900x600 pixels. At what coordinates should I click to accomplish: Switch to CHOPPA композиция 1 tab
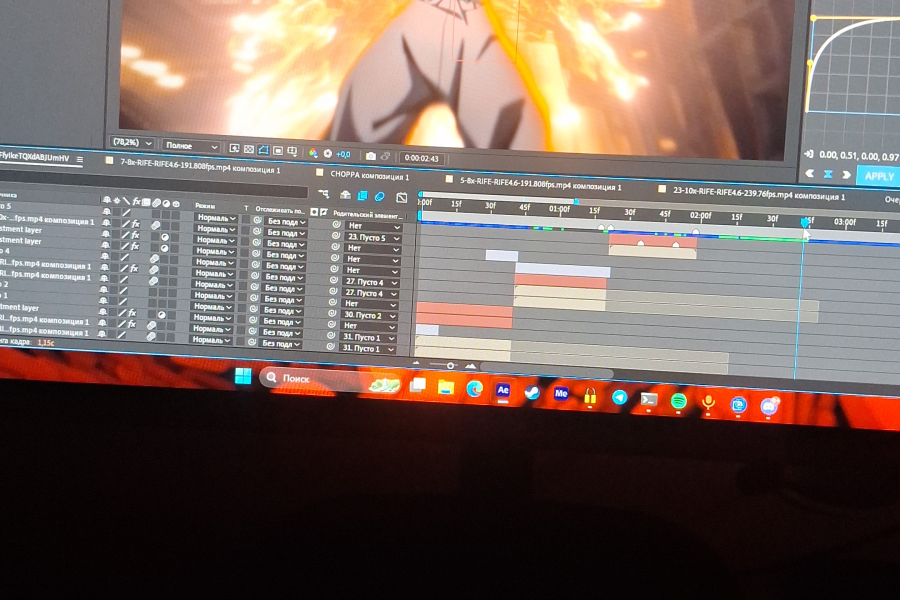pyautogui.click(x=369, y=176)
